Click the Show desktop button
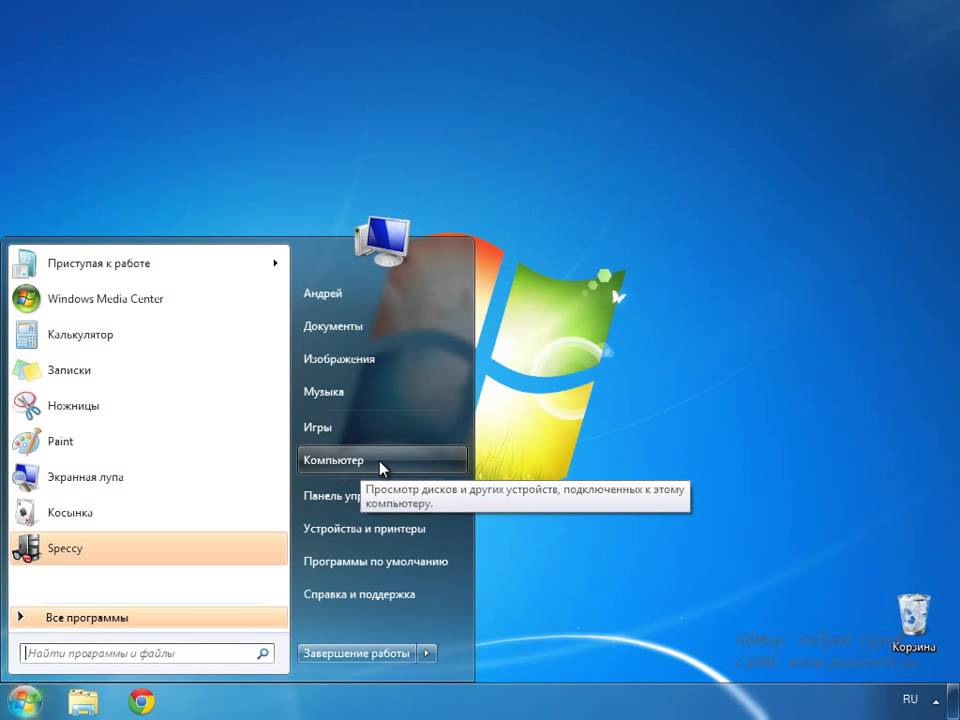The width and height of the screenshot is (960, 720). click(x=954, y=702)
